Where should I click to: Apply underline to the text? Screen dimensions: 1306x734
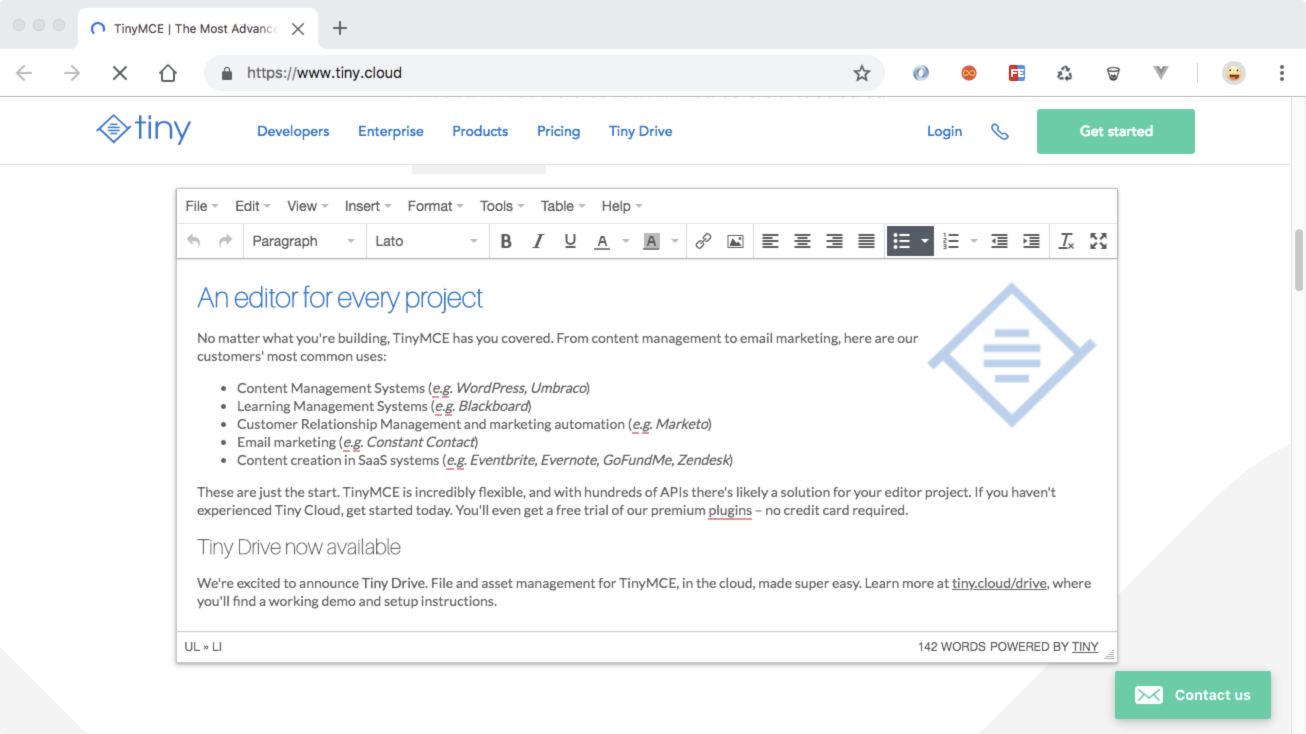570,240
